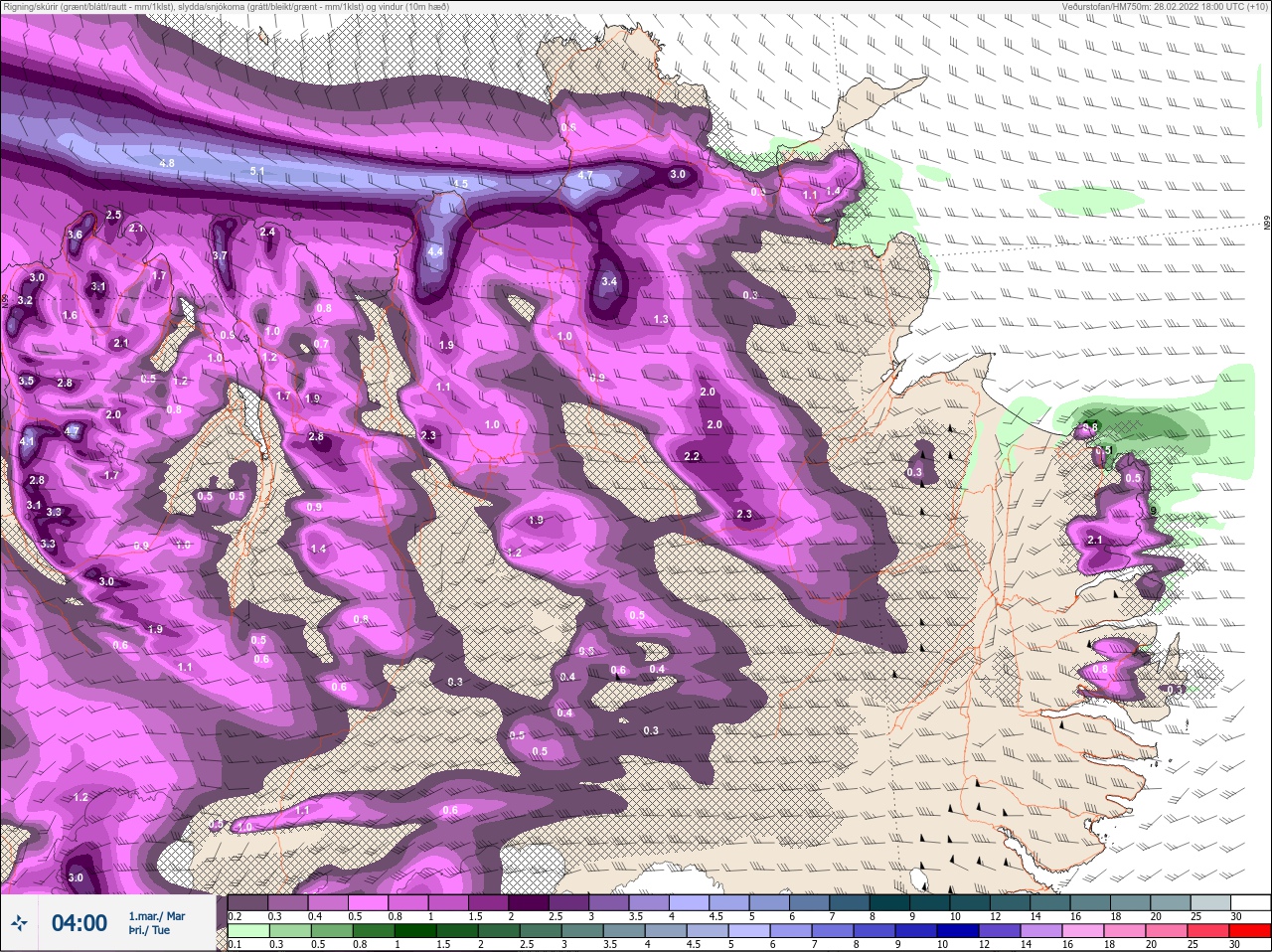Click the 2.4 precipitation value on the map

[x=266, y=232]
